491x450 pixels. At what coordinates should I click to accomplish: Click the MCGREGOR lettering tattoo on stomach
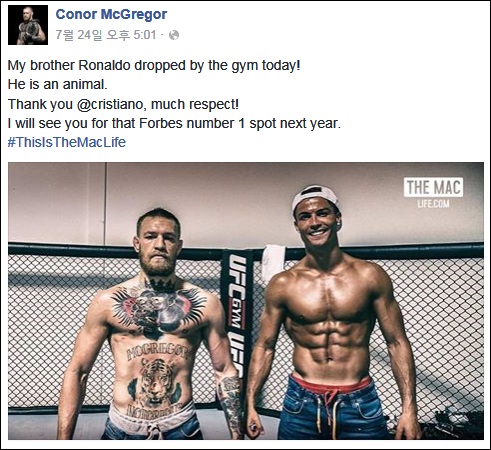157,351
